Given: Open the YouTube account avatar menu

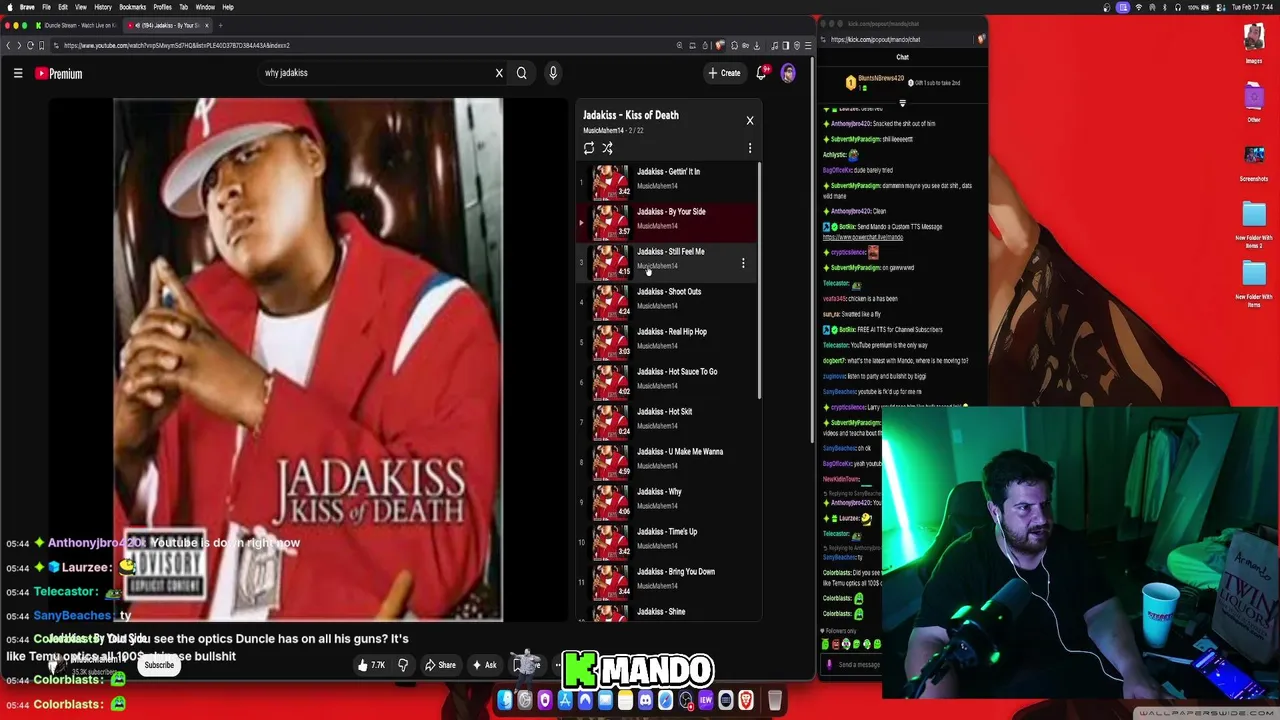Looking at the screenshot, I should [788, 73].
